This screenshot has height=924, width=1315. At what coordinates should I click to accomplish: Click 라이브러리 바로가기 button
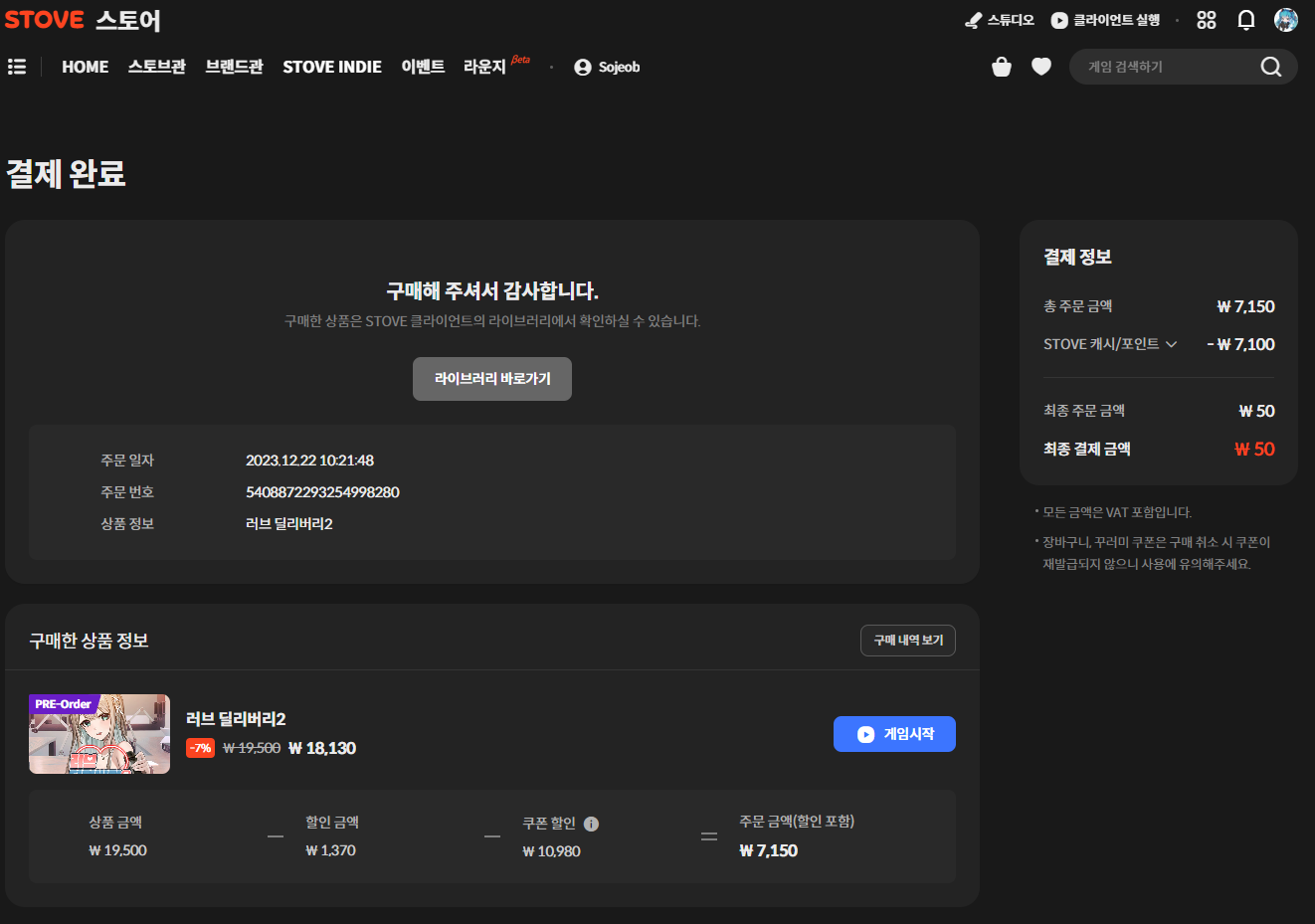(492, 379)
